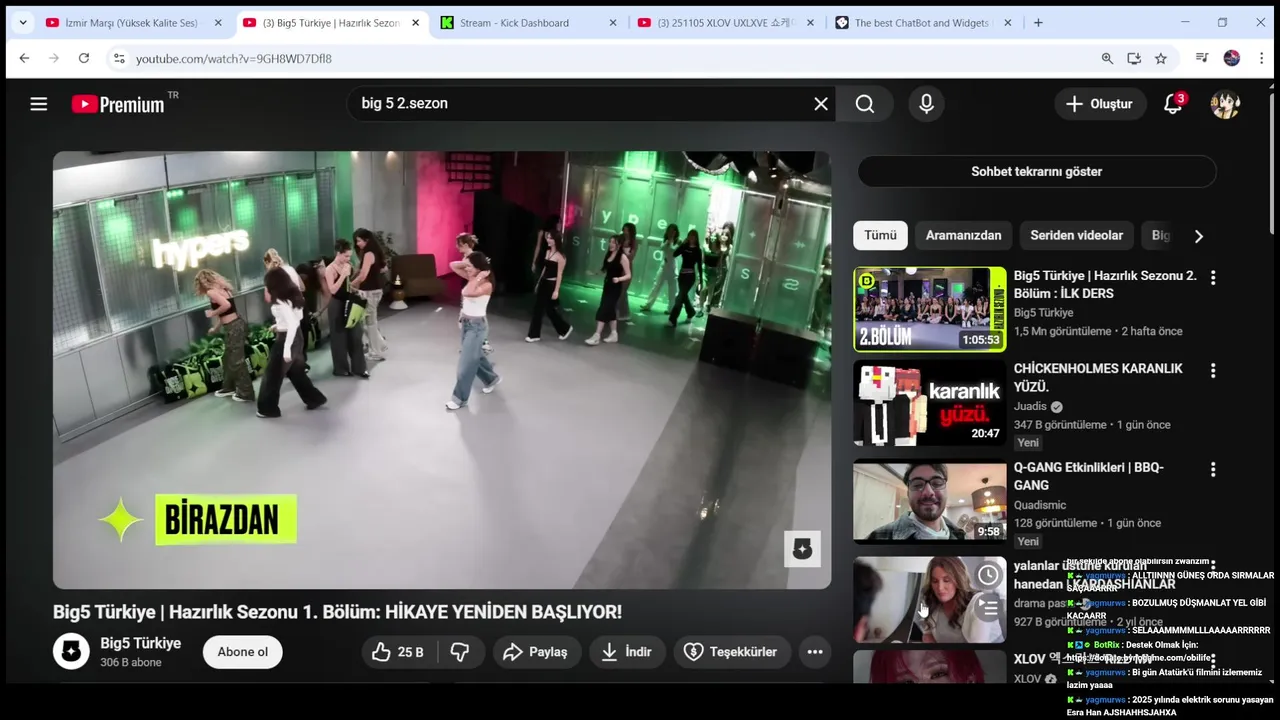This screenshot has width=1280, height=720.
Task: Bookmark this page with star
Action: 1161,59
